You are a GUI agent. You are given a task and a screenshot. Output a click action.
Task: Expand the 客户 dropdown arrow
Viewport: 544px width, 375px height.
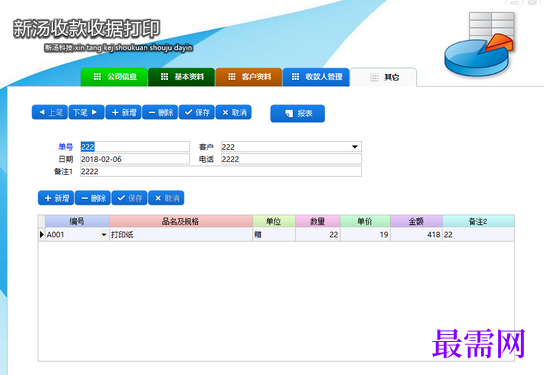coord(355,147)
